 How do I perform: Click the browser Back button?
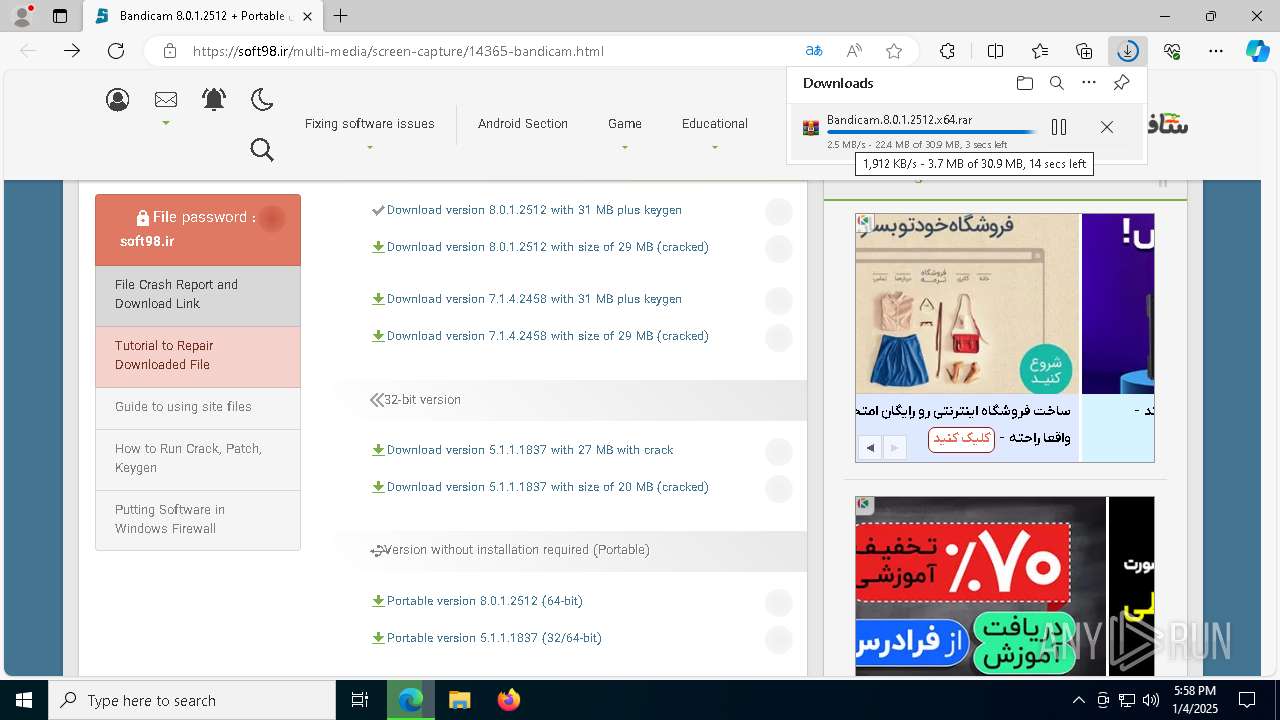point(28,51)
